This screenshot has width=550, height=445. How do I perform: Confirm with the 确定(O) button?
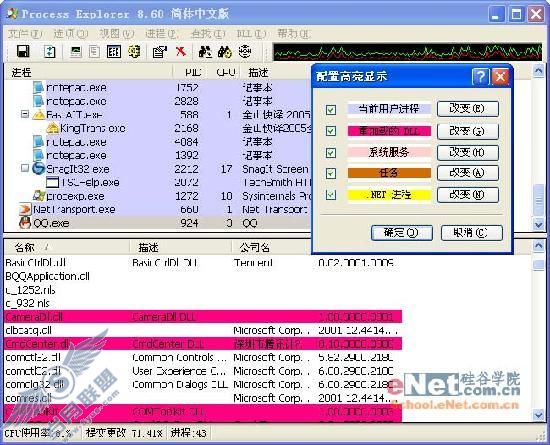click(401, 232)
